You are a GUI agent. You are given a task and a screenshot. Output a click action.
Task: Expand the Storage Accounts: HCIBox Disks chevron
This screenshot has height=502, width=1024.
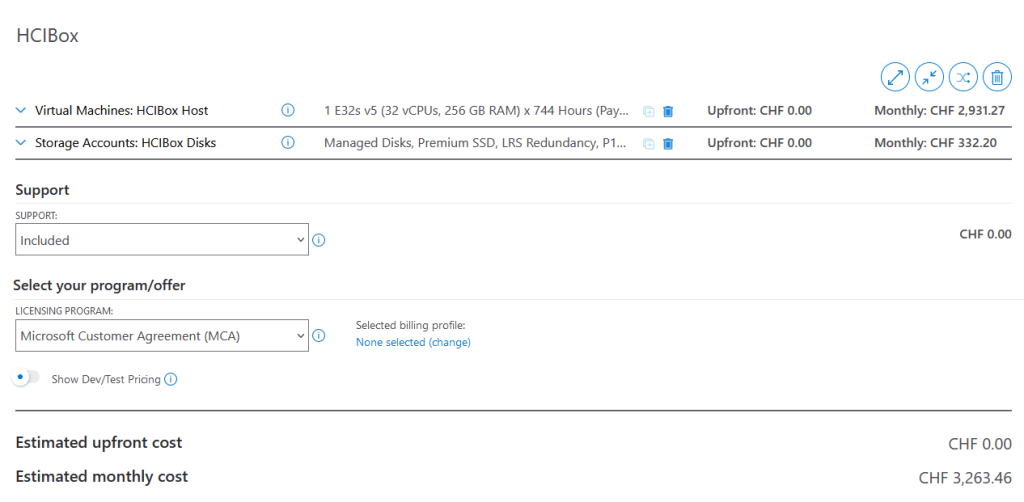tap(20, 142)
